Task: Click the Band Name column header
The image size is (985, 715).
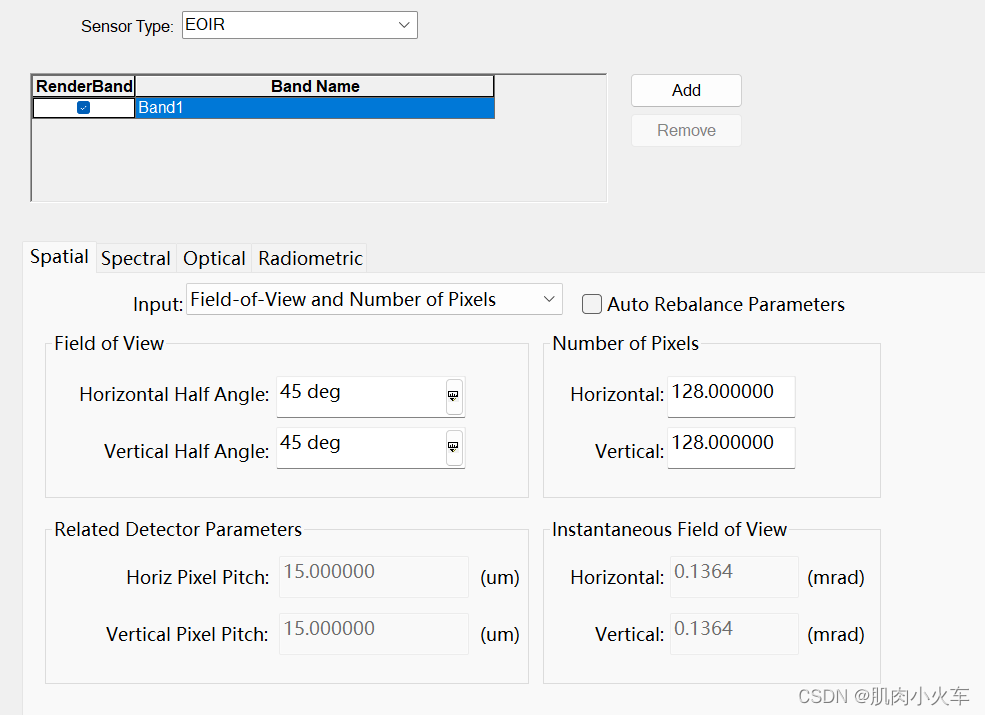Action: pyautogui.click(x=314, y=86)
